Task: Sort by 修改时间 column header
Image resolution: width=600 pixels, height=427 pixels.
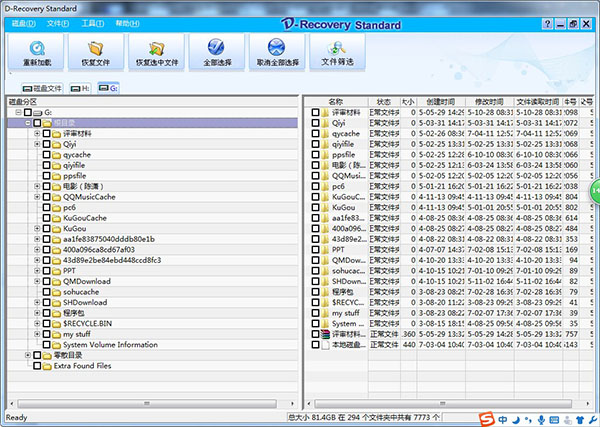Action: pos(489,102)
